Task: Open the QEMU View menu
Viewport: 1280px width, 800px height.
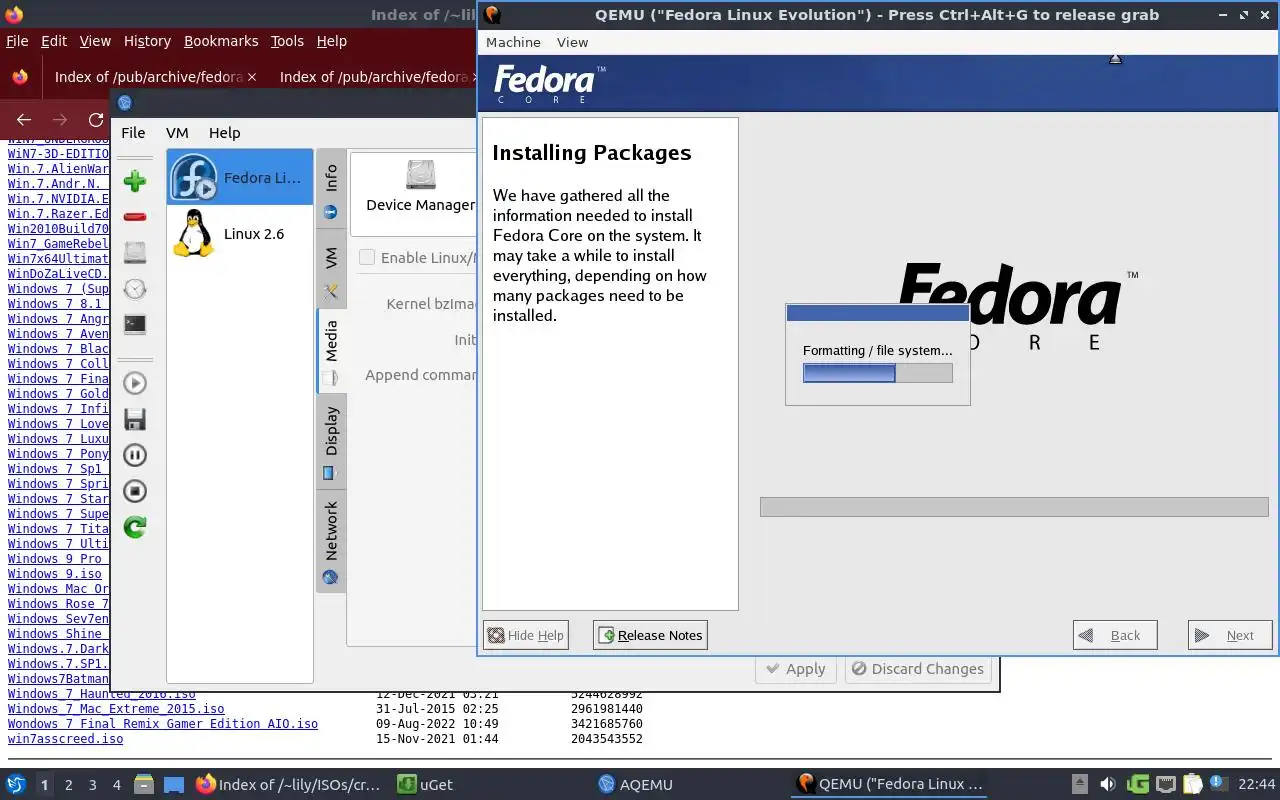Action: pyautogui.click(x=572, y=42)
